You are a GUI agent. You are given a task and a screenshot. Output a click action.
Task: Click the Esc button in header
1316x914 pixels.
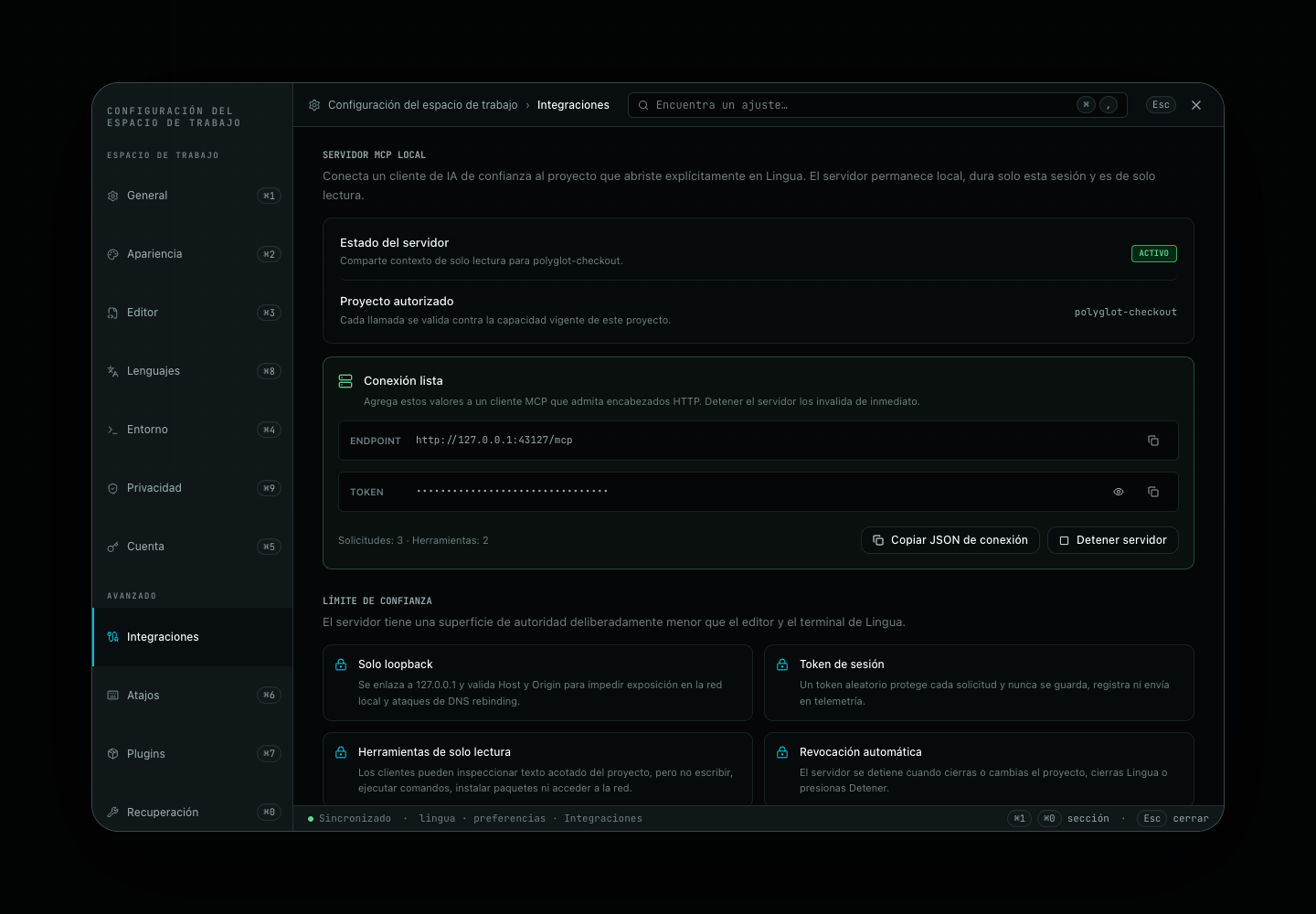(x=1161, y=105)
